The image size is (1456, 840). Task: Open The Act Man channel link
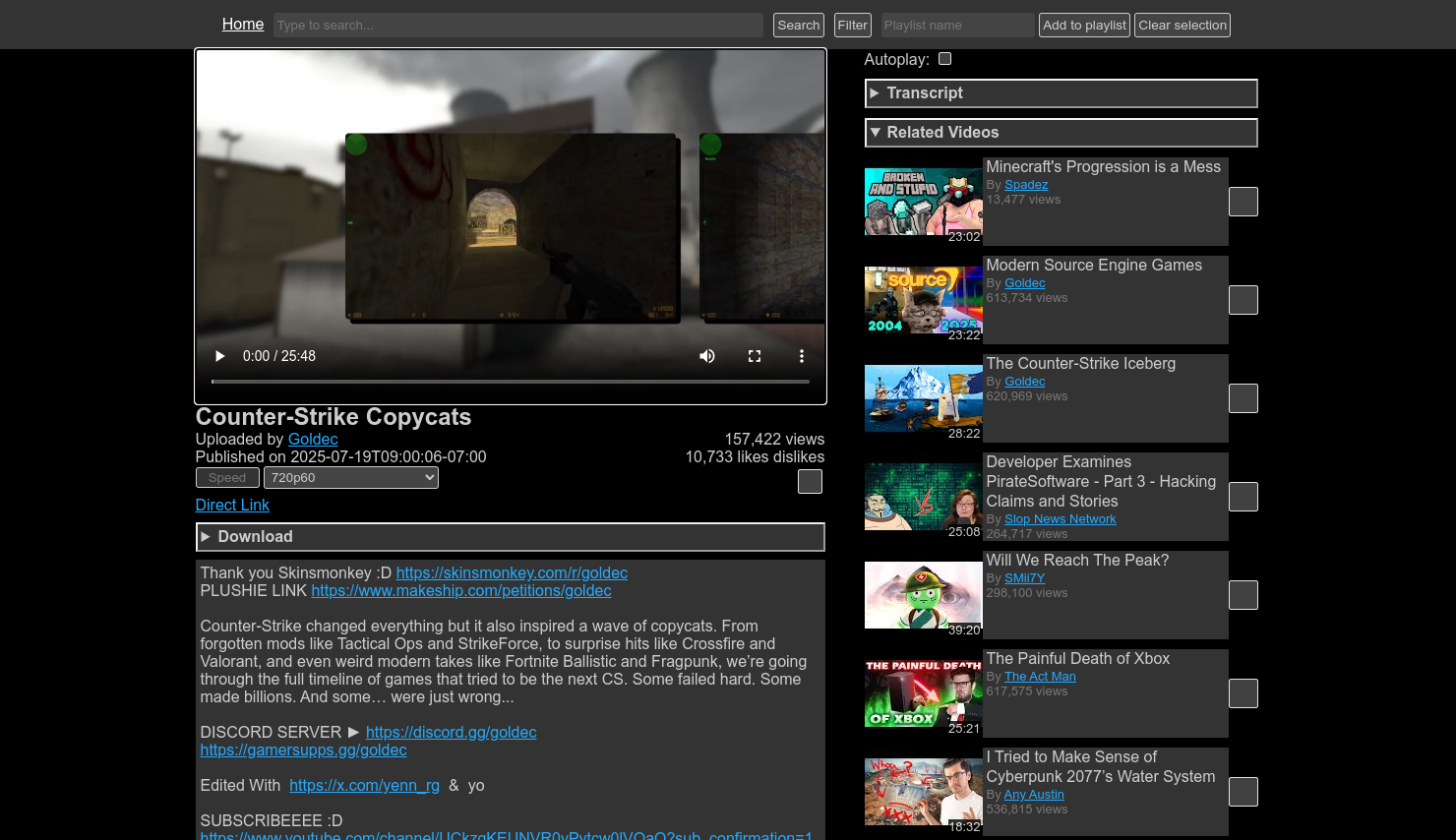tap(1040, 677)
